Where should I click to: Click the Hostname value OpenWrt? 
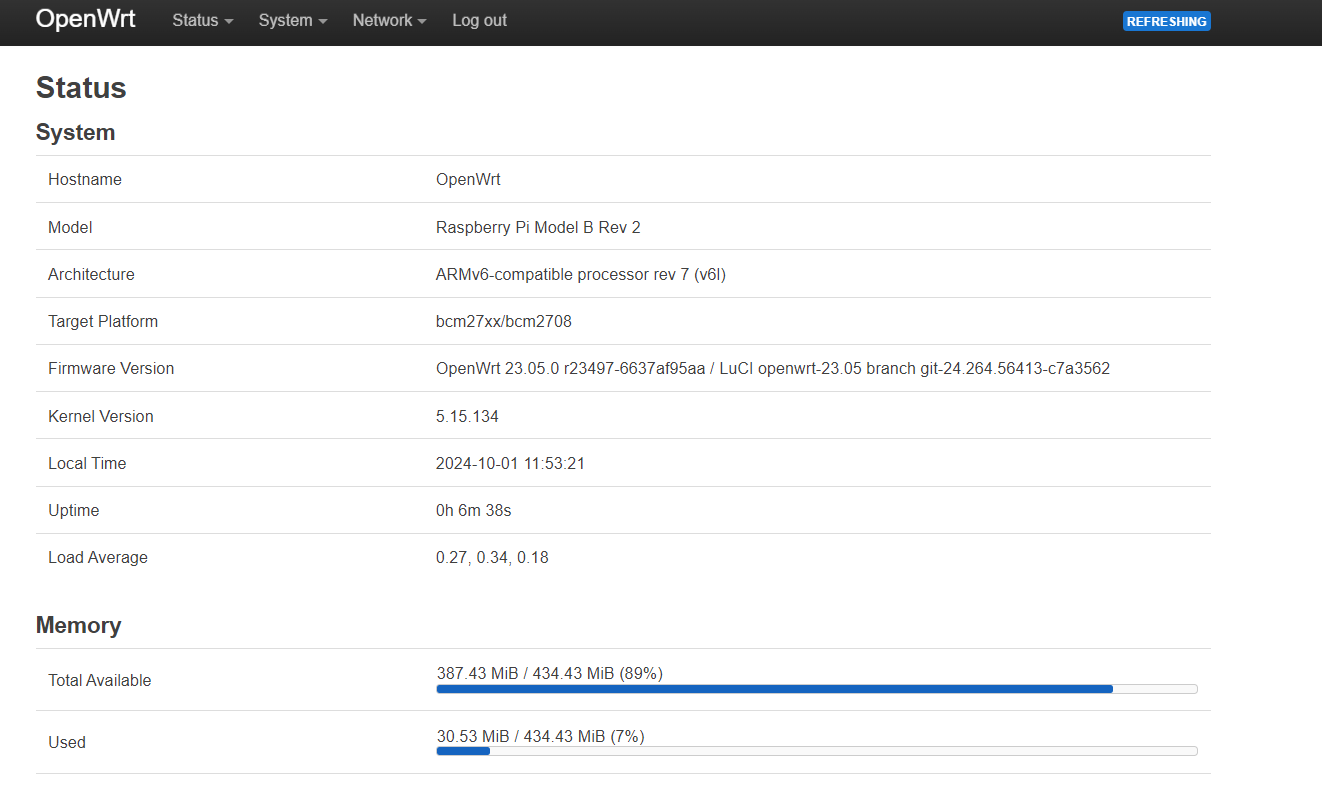coord(468,179)
